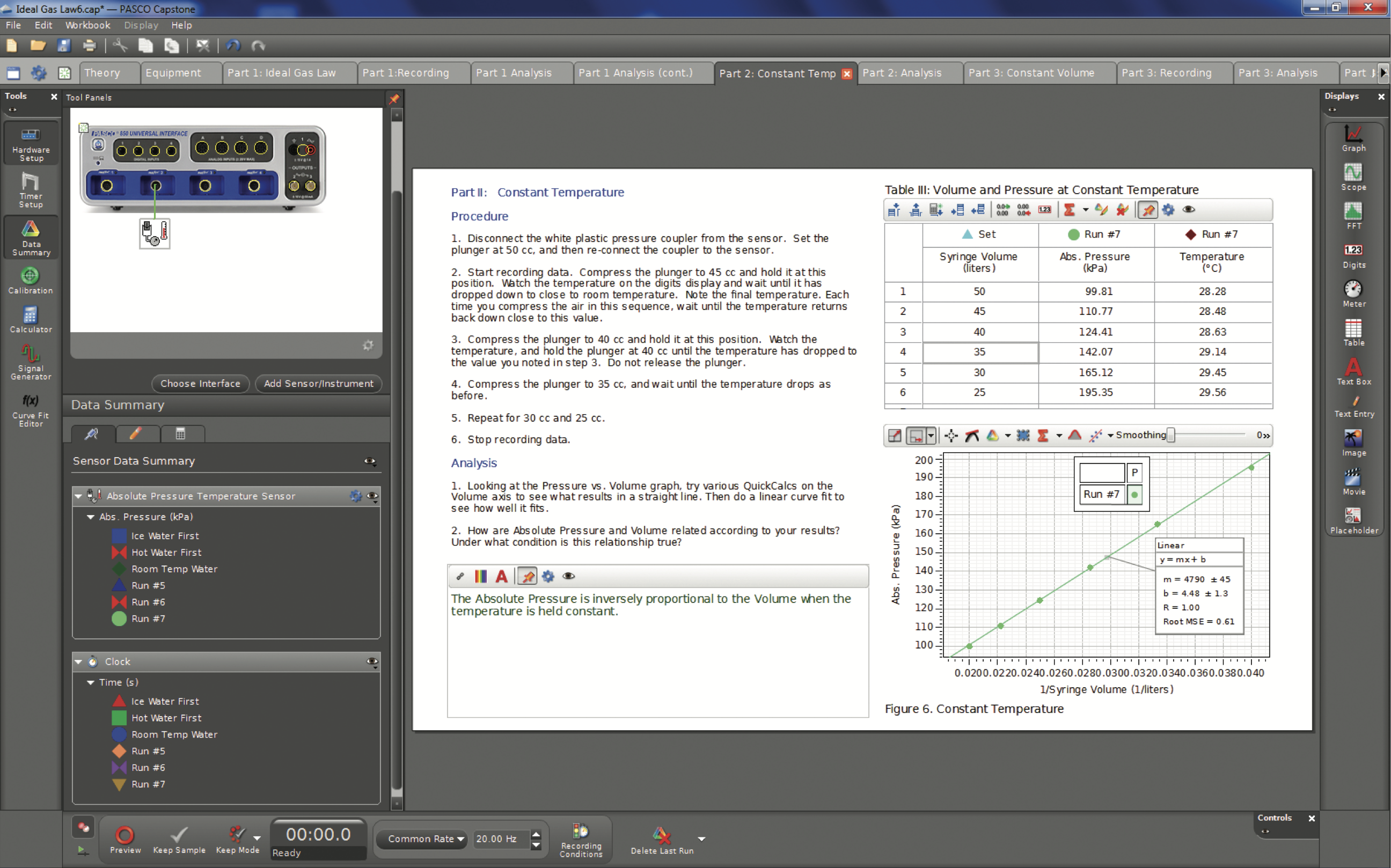Open the Hardware Setup tool

[x=31, y=144]
